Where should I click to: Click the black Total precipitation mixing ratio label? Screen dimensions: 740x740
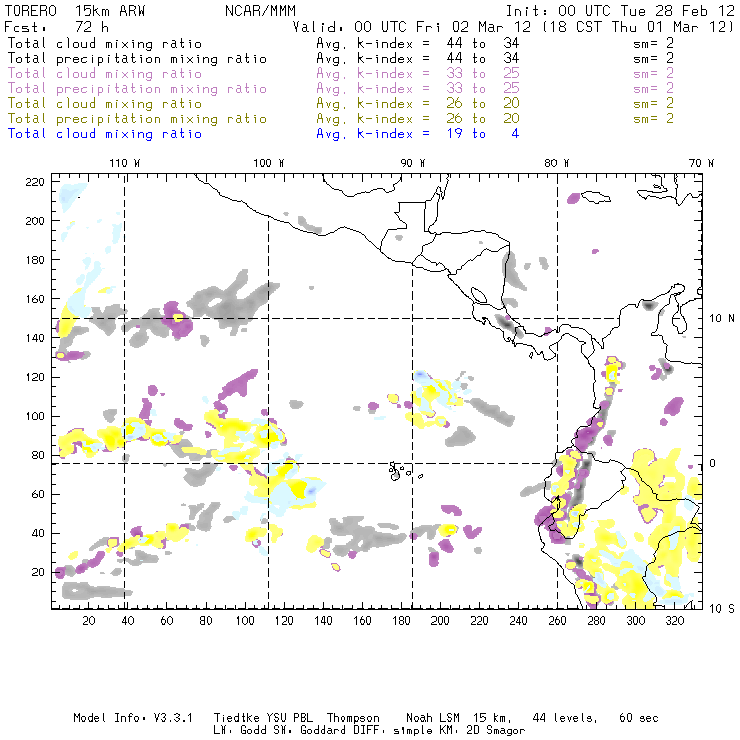click(x=137, y=59)
